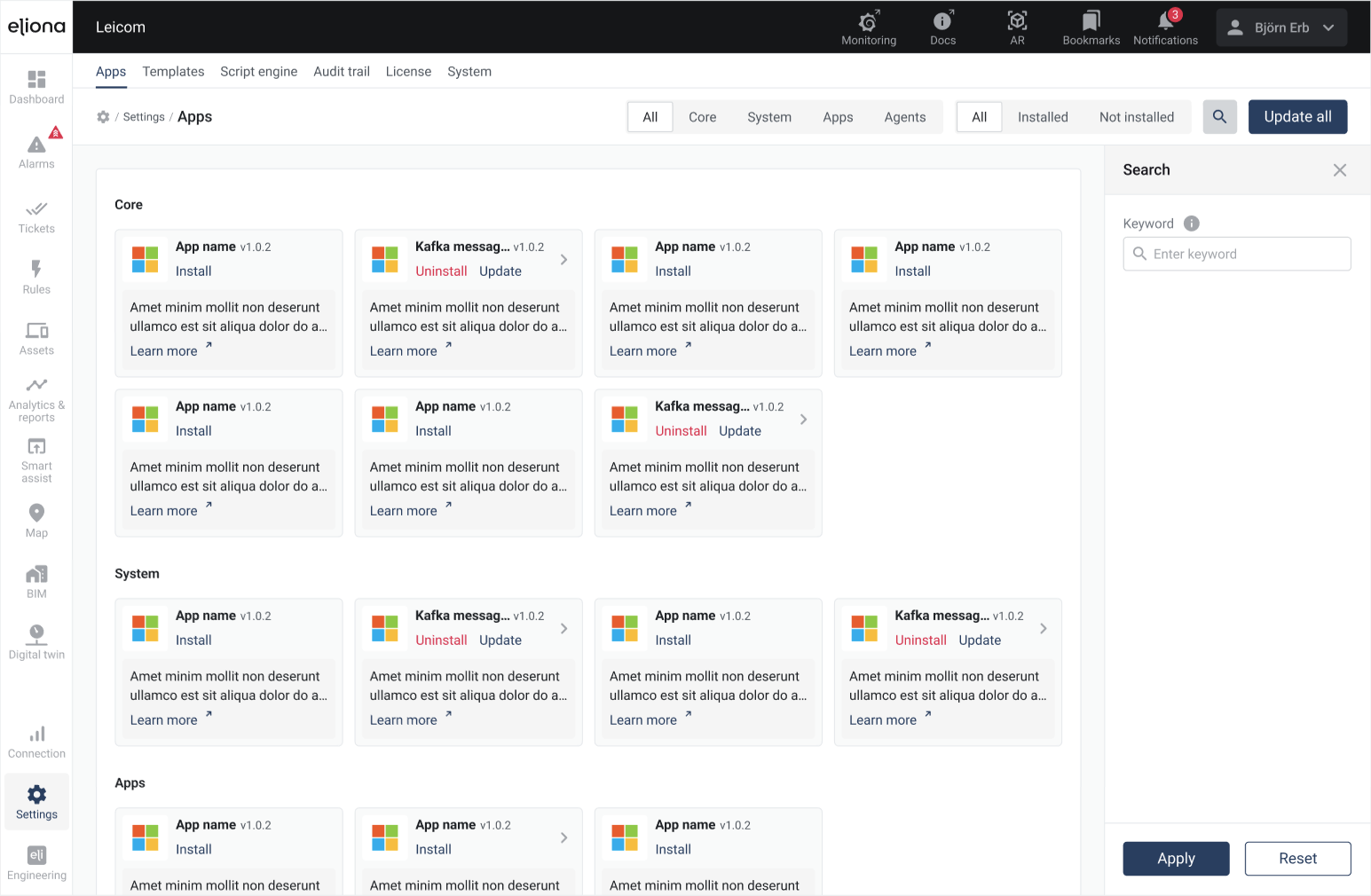
Task: Click the magnifier search button beside Update all
Action: tap(1219, 117)
